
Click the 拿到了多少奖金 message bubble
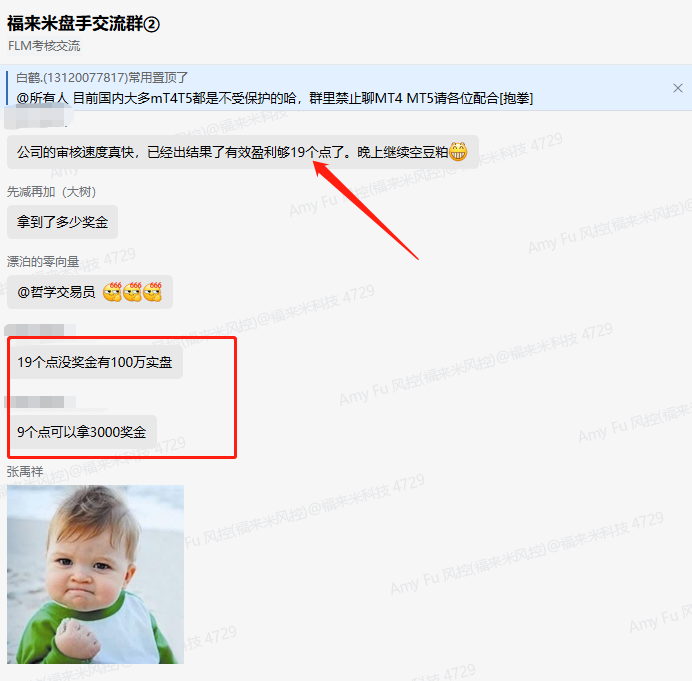pos(62,222)
